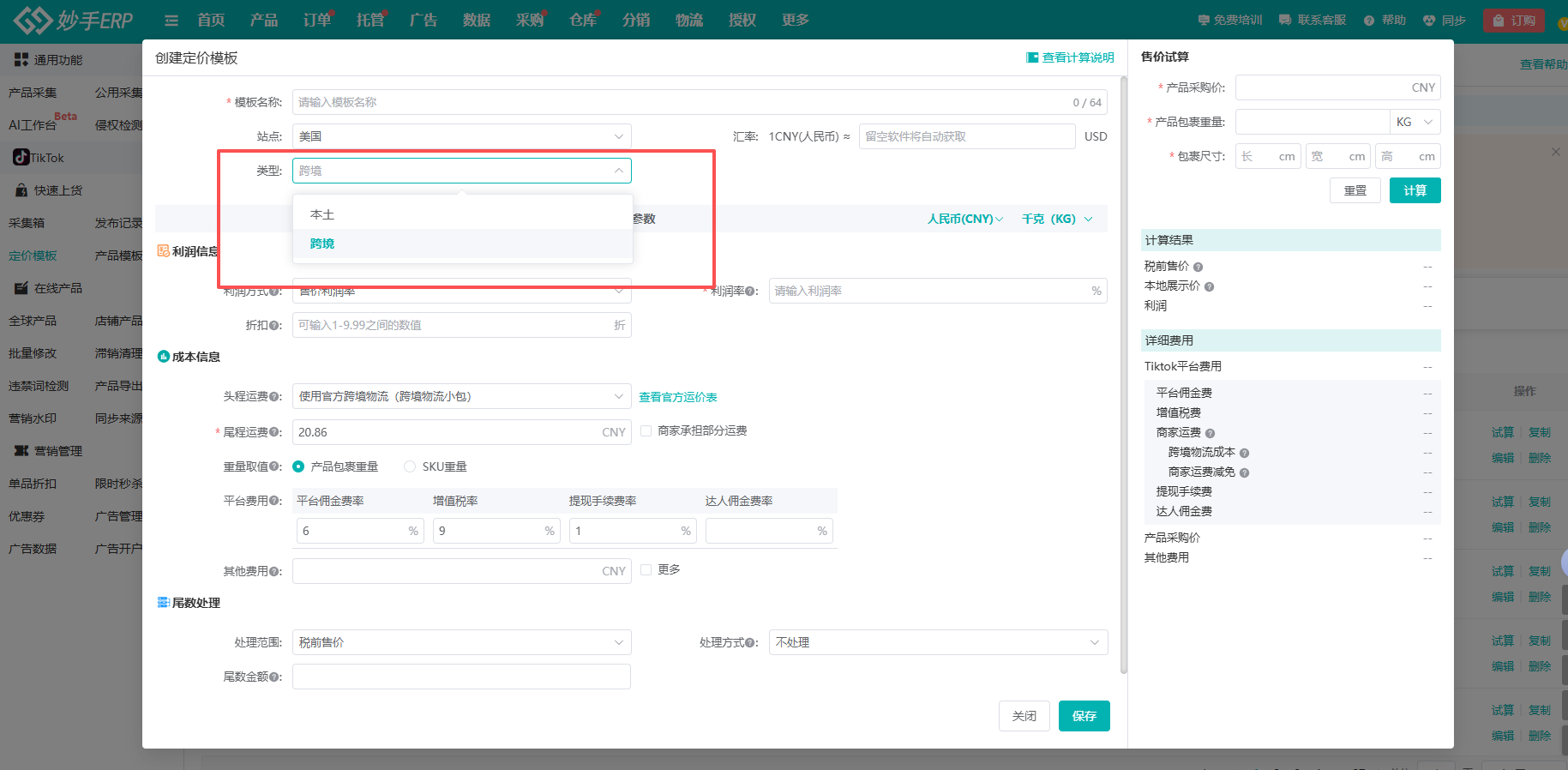Click the help icon next to 商家运费
The height and width of the screenshot is (770, 1568).
(1210, 433)
